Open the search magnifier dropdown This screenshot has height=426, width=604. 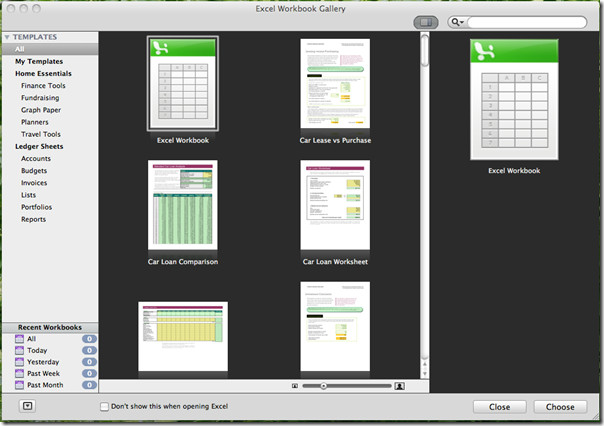pos(457,22)
